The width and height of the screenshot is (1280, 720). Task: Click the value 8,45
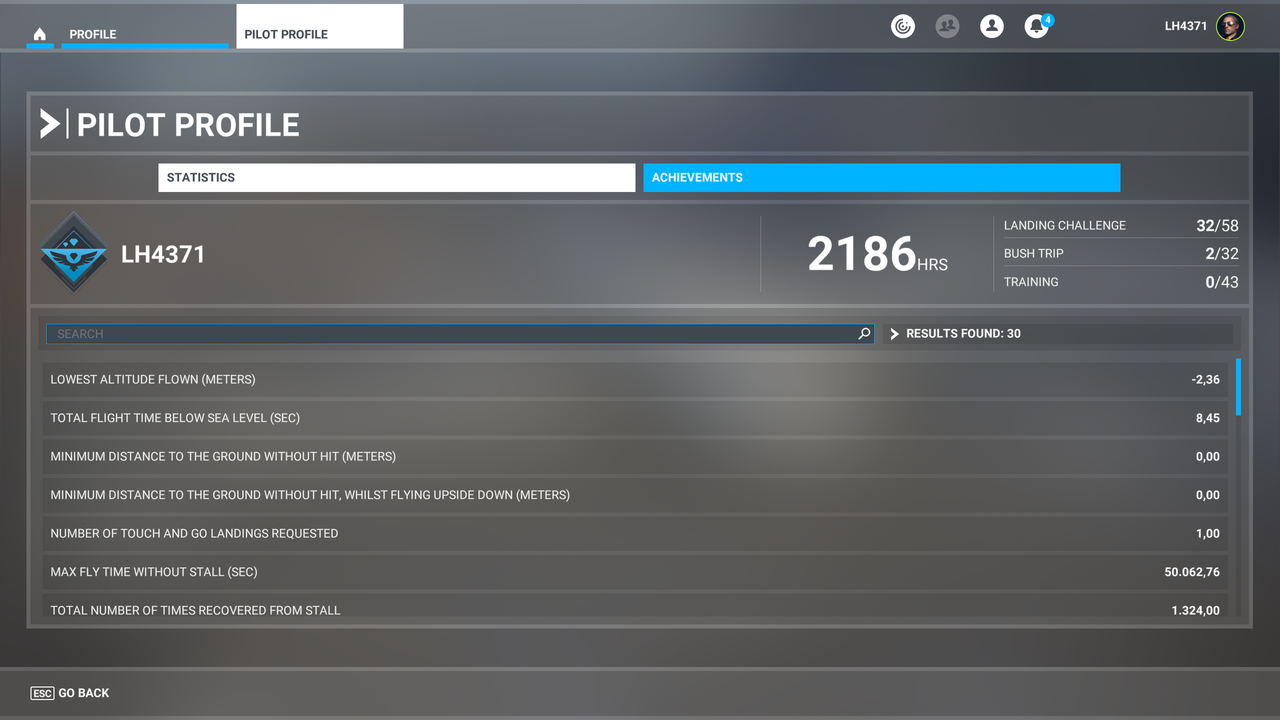click(x=1208, y=418)
